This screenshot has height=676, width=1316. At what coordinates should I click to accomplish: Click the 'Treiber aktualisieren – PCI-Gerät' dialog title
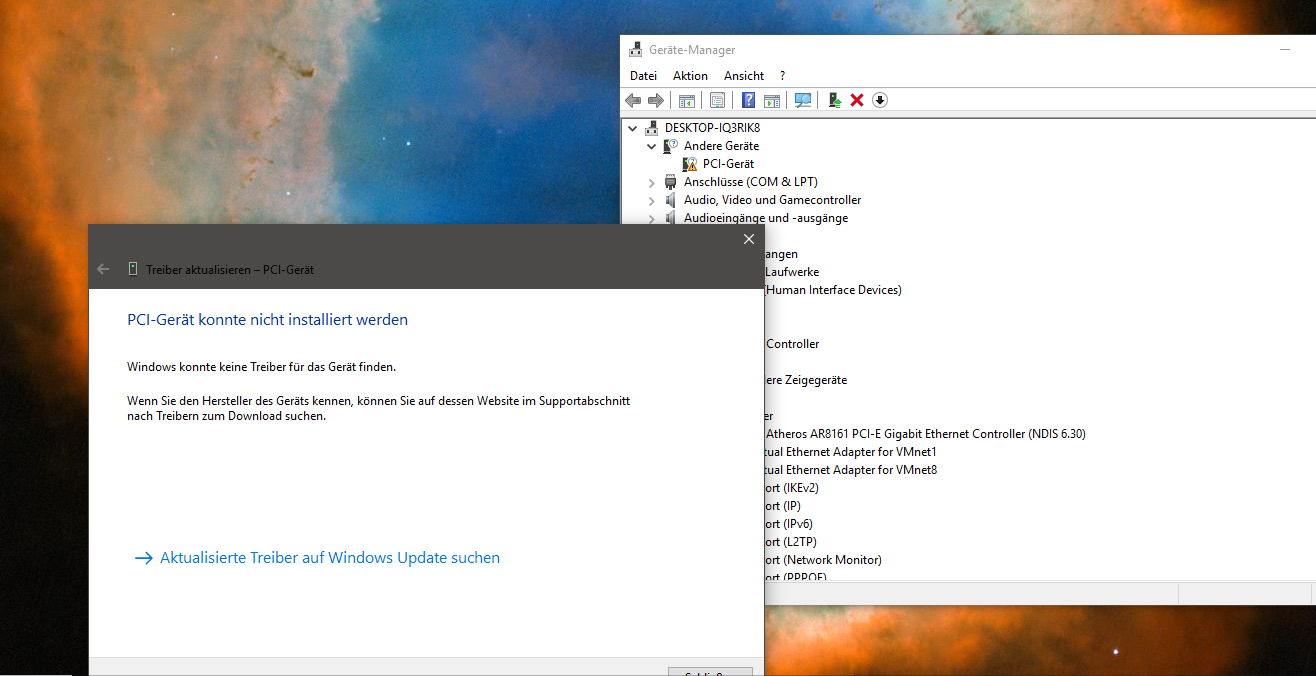[230, 270]
